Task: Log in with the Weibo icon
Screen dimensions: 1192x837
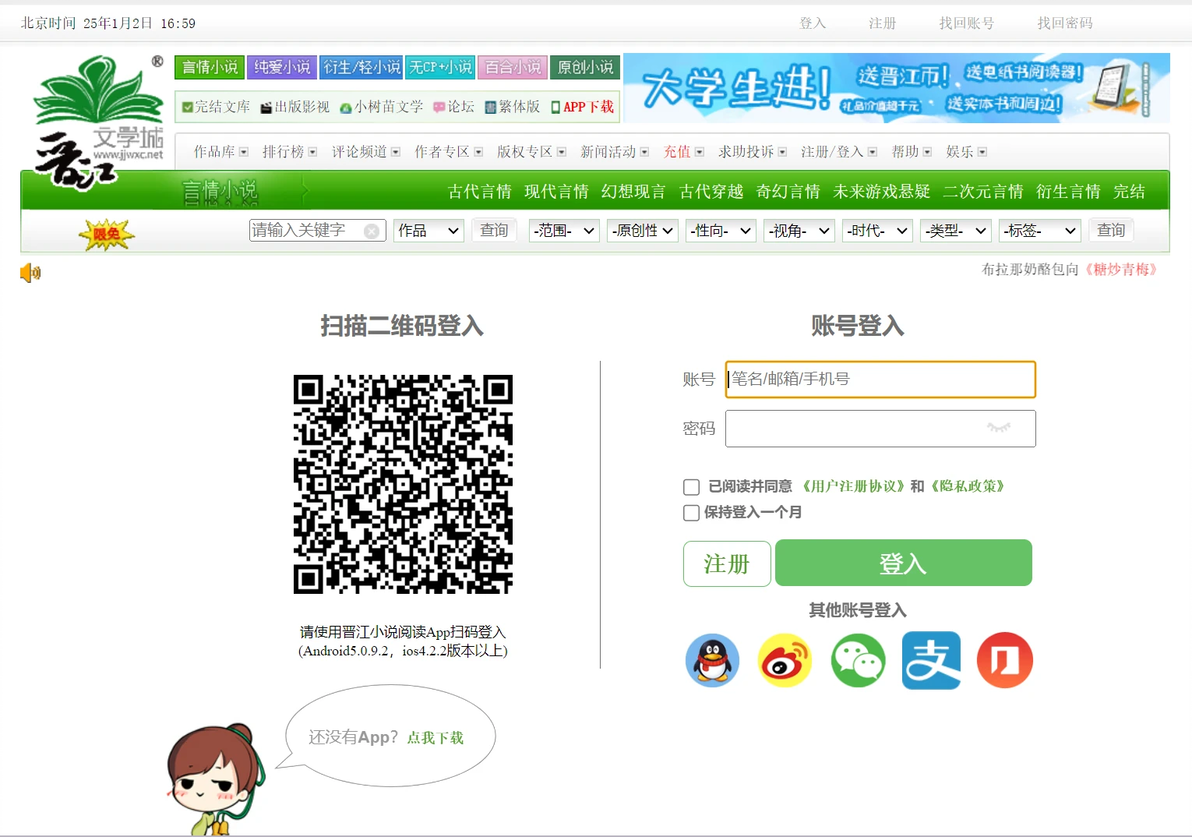Action: (x=785, y=660)
